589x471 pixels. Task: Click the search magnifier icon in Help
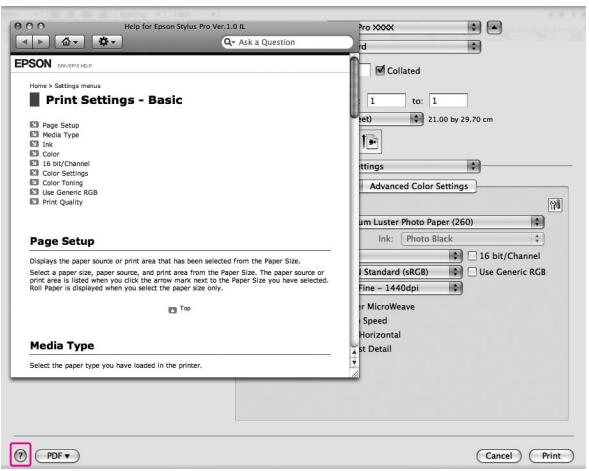228,42
